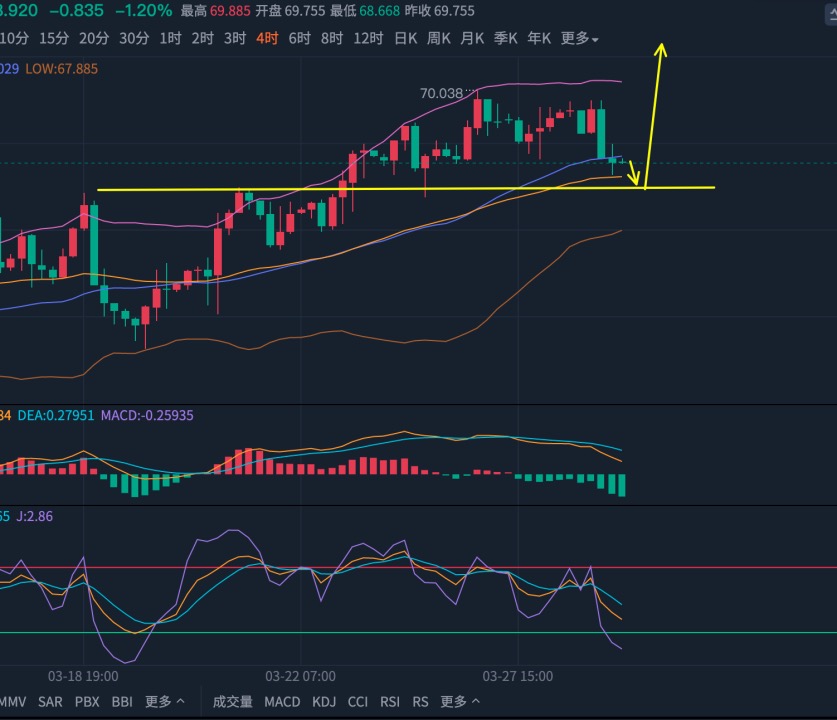Select the 6时 chart interval
The width and height of the screenshot is (837, 720).
pos(299,38)
